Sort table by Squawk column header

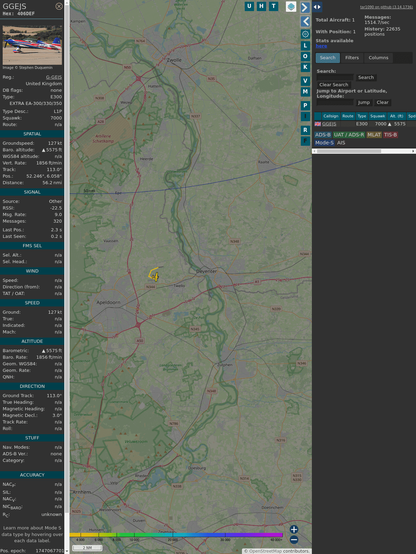coord(377,116)
